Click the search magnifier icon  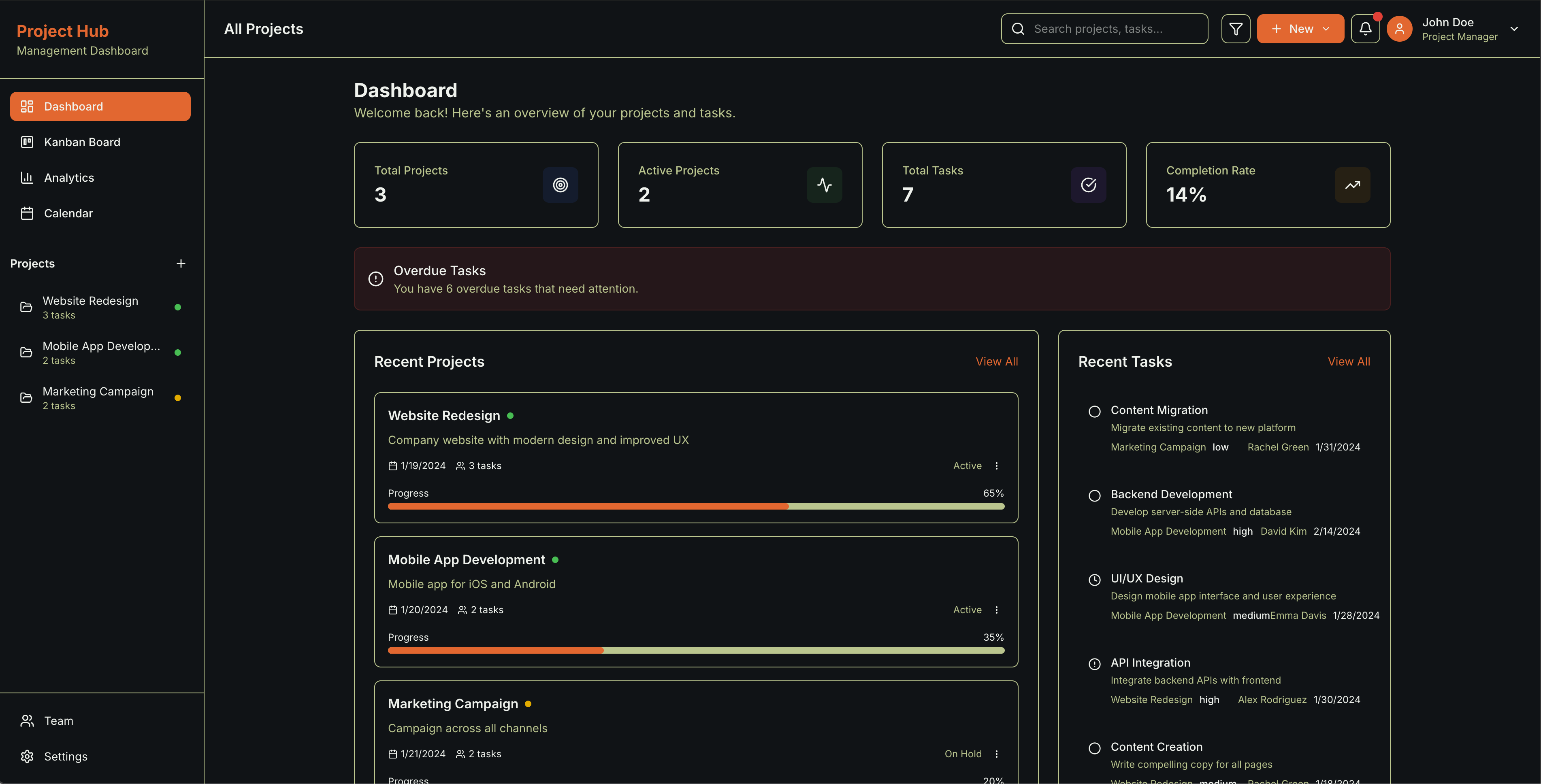(1018, 29)
